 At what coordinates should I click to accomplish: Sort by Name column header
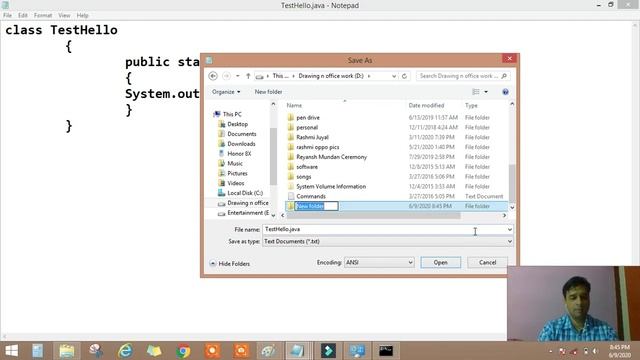point(294,105)
